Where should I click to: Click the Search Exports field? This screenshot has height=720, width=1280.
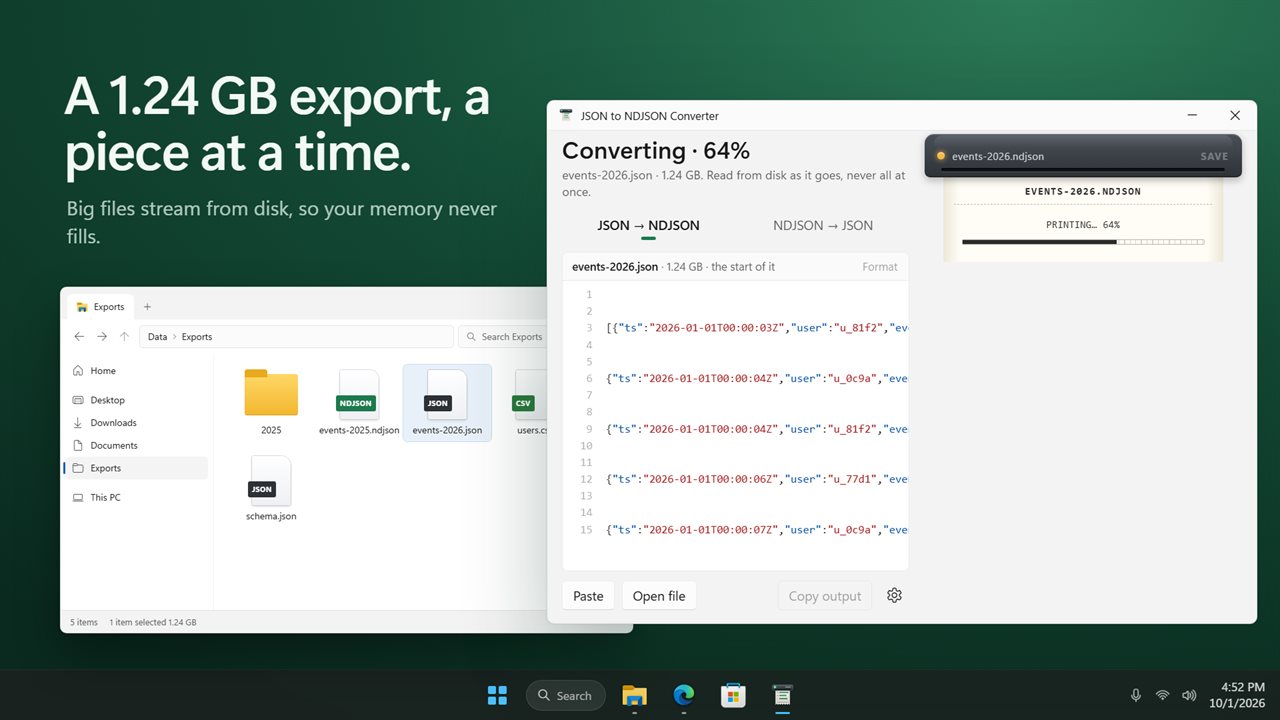click(503, 337)
